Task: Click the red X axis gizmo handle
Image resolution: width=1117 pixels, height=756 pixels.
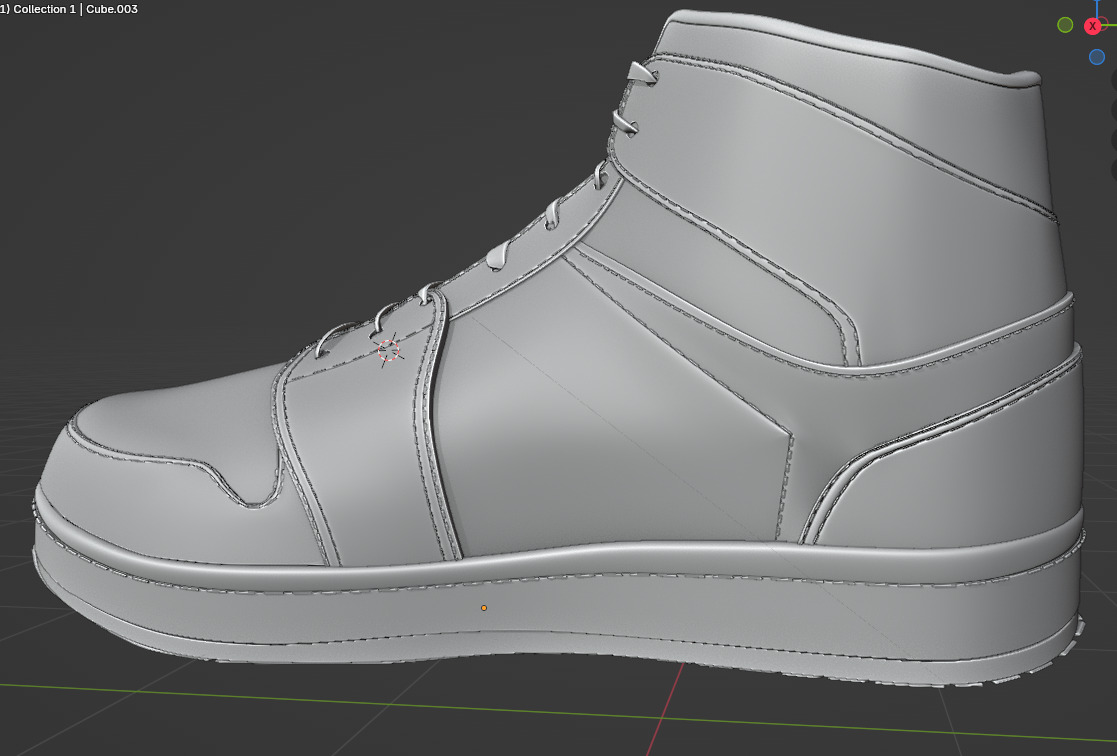Action: 1092,26
